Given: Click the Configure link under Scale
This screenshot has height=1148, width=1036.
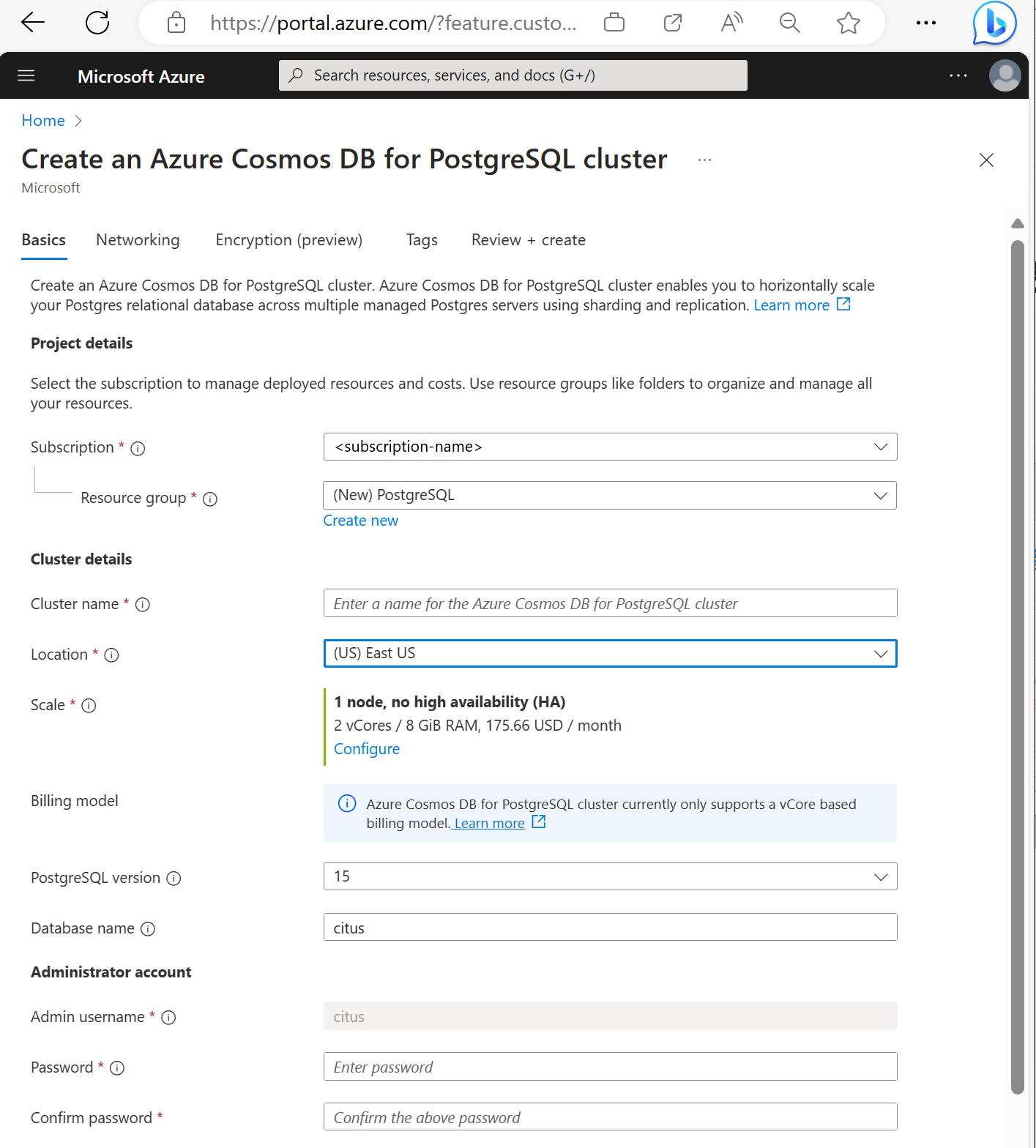Looking at the screenshot, I should (367, 749).
